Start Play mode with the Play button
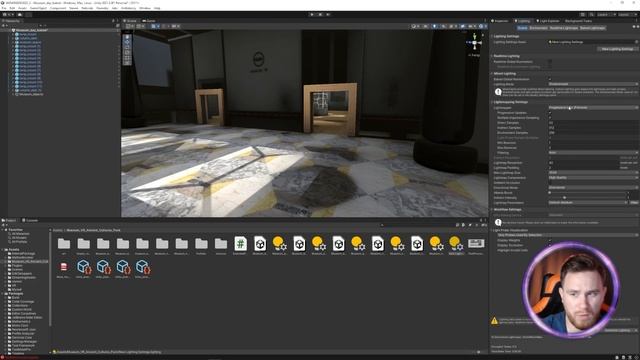 [x=312, y=14]
